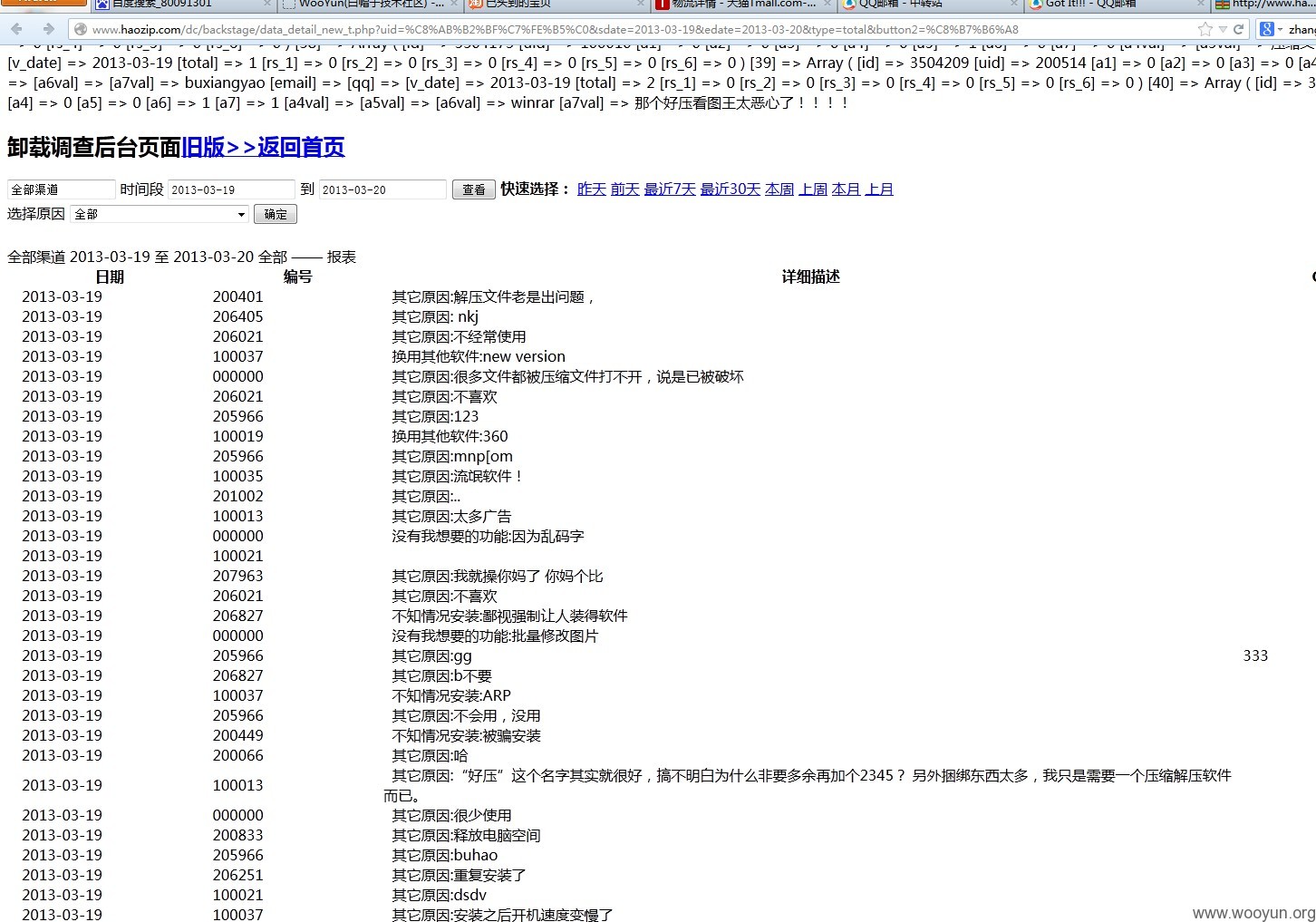Open the 旧版>>返回首页 link
Screen dimensions: 1316x922
pos(263,147)
